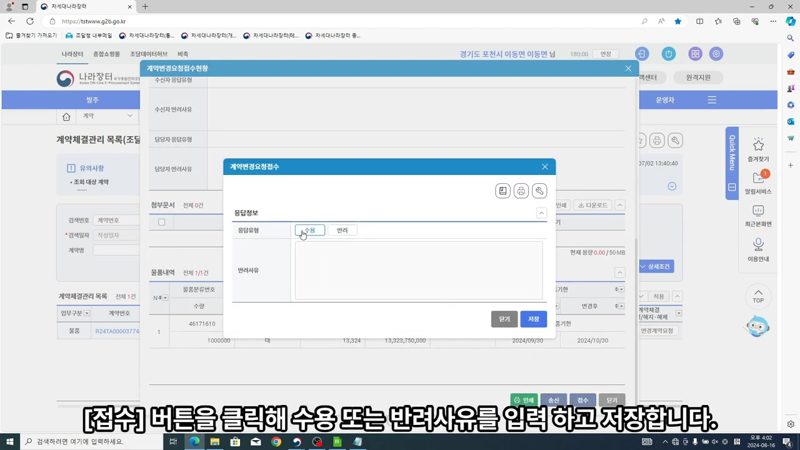This screenshot has width=800, height=450.
Task: Click 닫기 in 계약변경요청접수현황 footer
Action: (612, 400)
